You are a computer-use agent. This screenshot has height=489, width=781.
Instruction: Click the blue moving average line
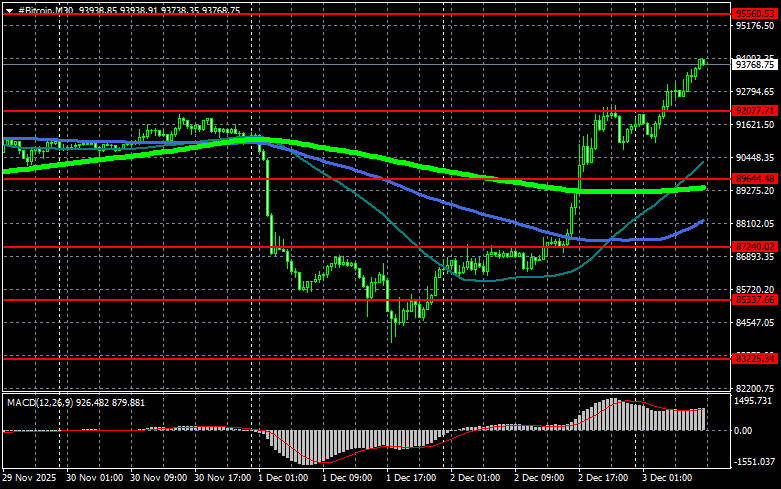450,207
